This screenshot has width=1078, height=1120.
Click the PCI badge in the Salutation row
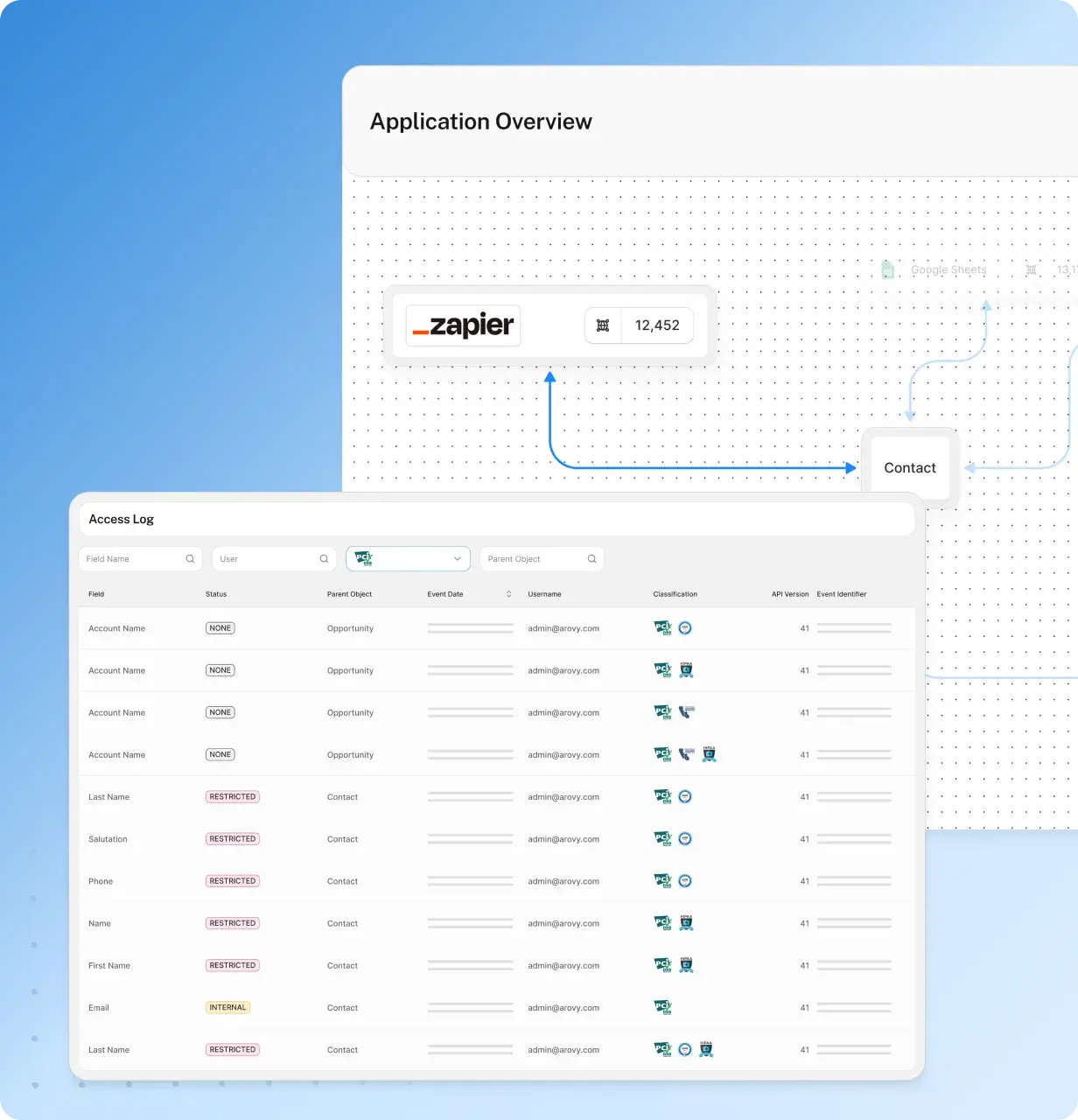(663, 839)
